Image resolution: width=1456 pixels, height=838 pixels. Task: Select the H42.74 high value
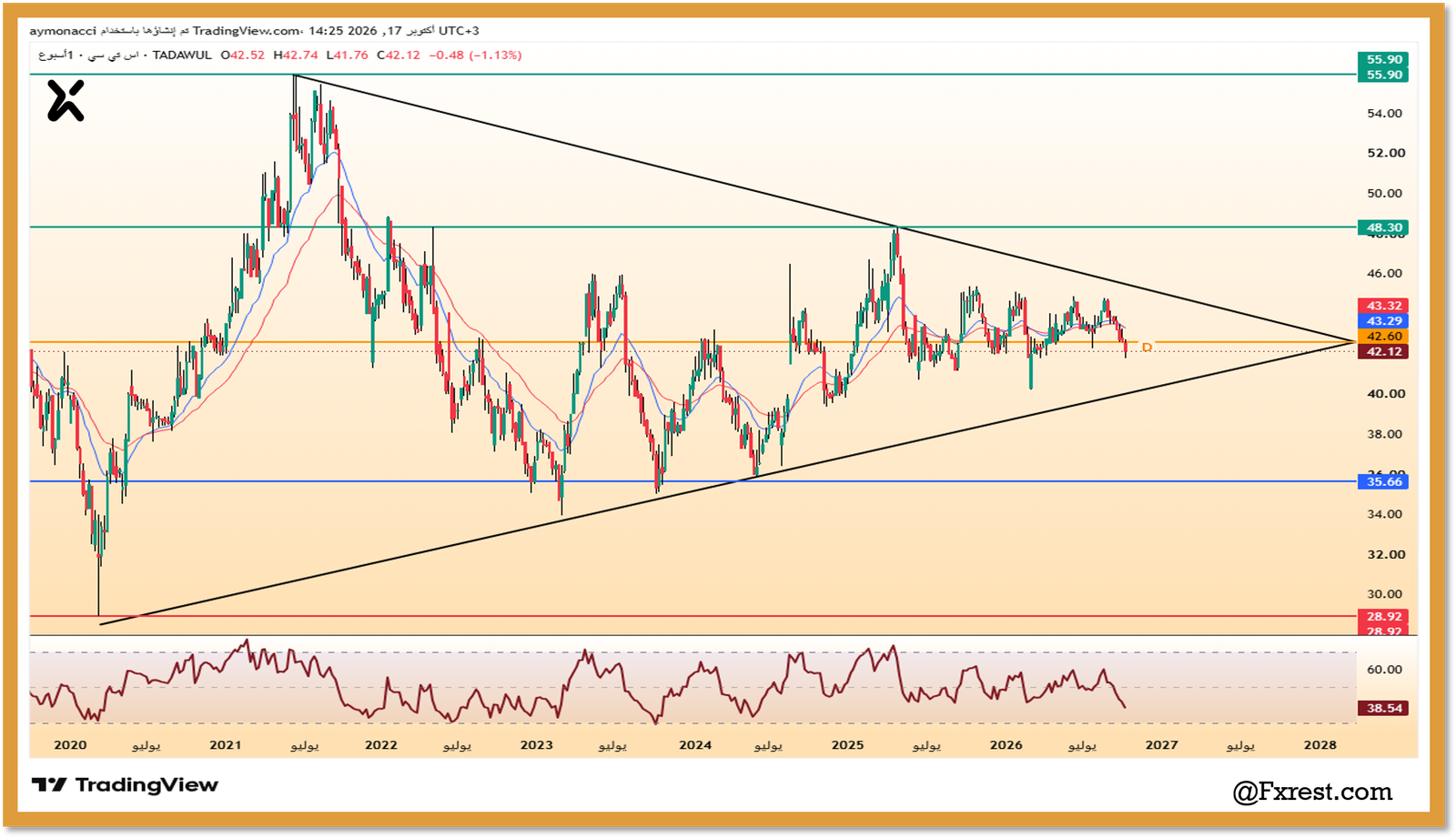[296, 56]
